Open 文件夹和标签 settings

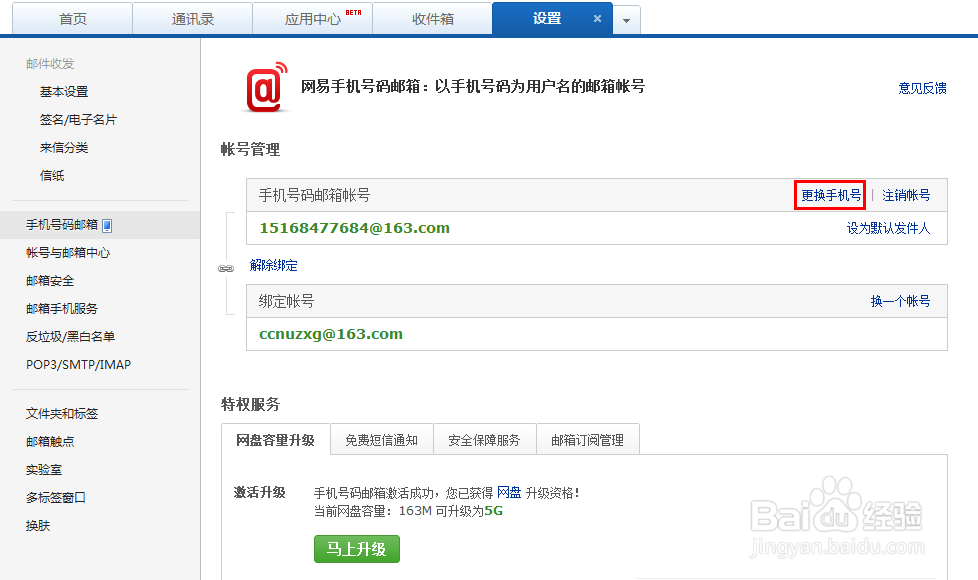62,413
